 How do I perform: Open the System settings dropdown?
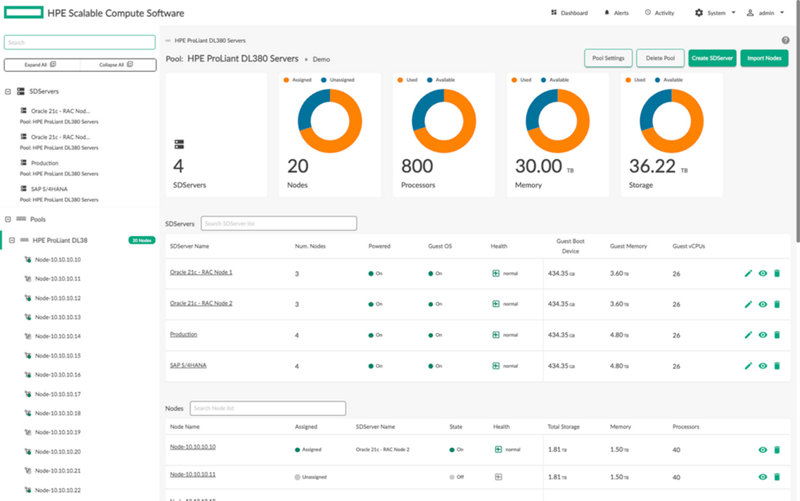715,13
